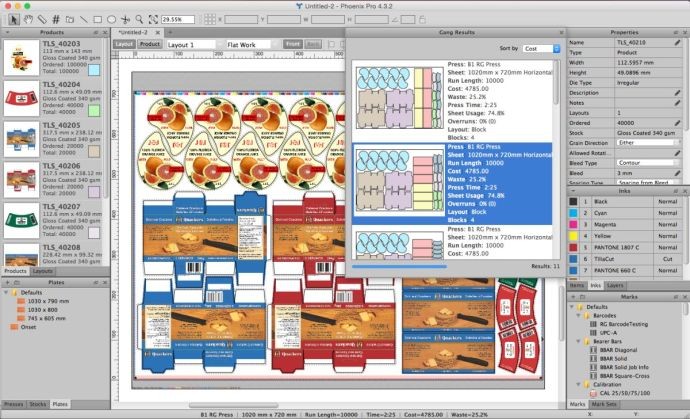Switch to Product view mode
The width and height of the screenshot is (690, 419).
click(150, 44)
